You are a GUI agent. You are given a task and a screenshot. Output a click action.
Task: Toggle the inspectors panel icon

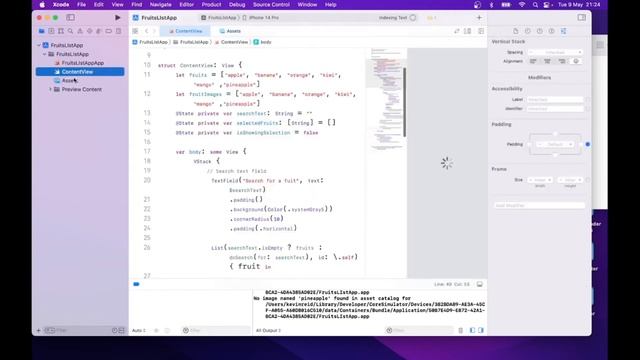(x=582, y=18)
